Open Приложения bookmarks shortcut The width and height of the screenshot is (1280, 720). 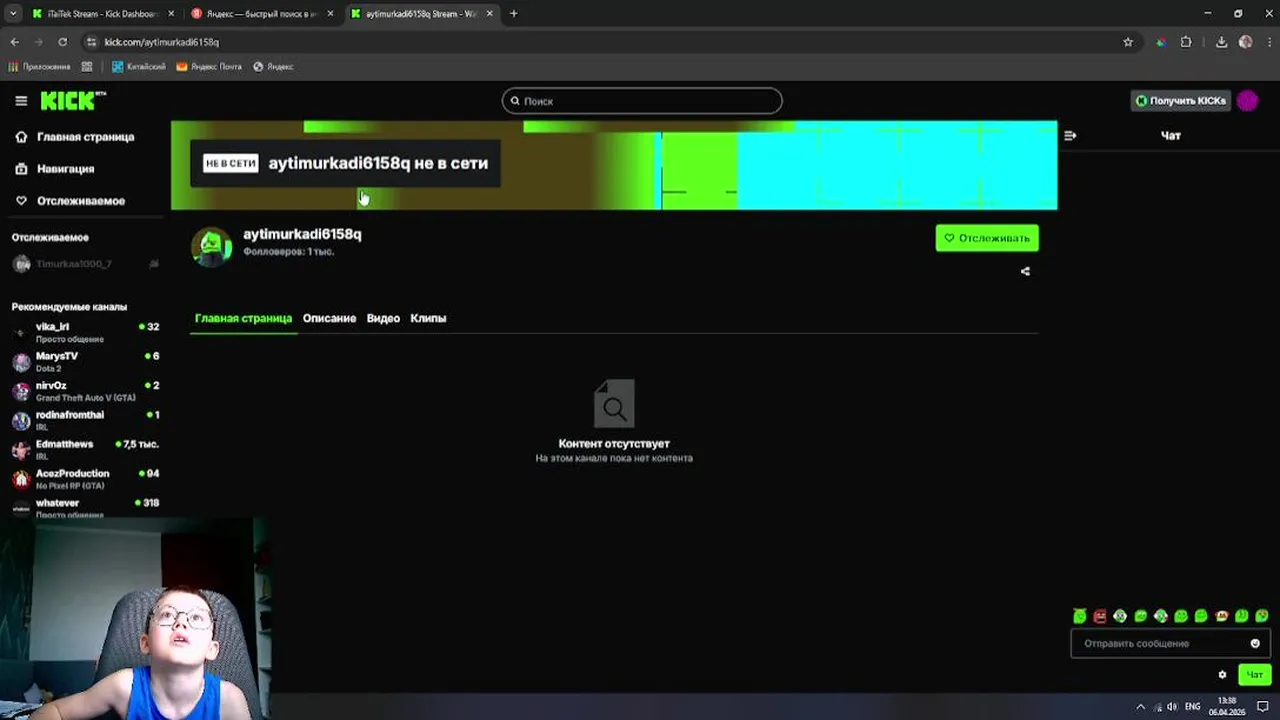40,67
